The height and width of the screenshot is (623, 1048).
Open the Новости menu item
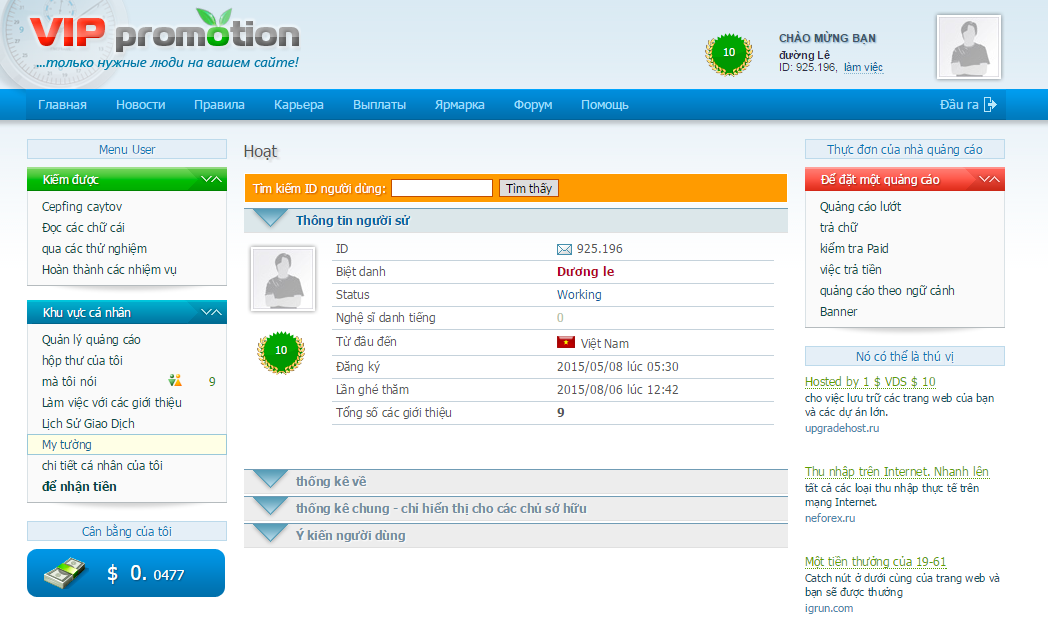140,105
